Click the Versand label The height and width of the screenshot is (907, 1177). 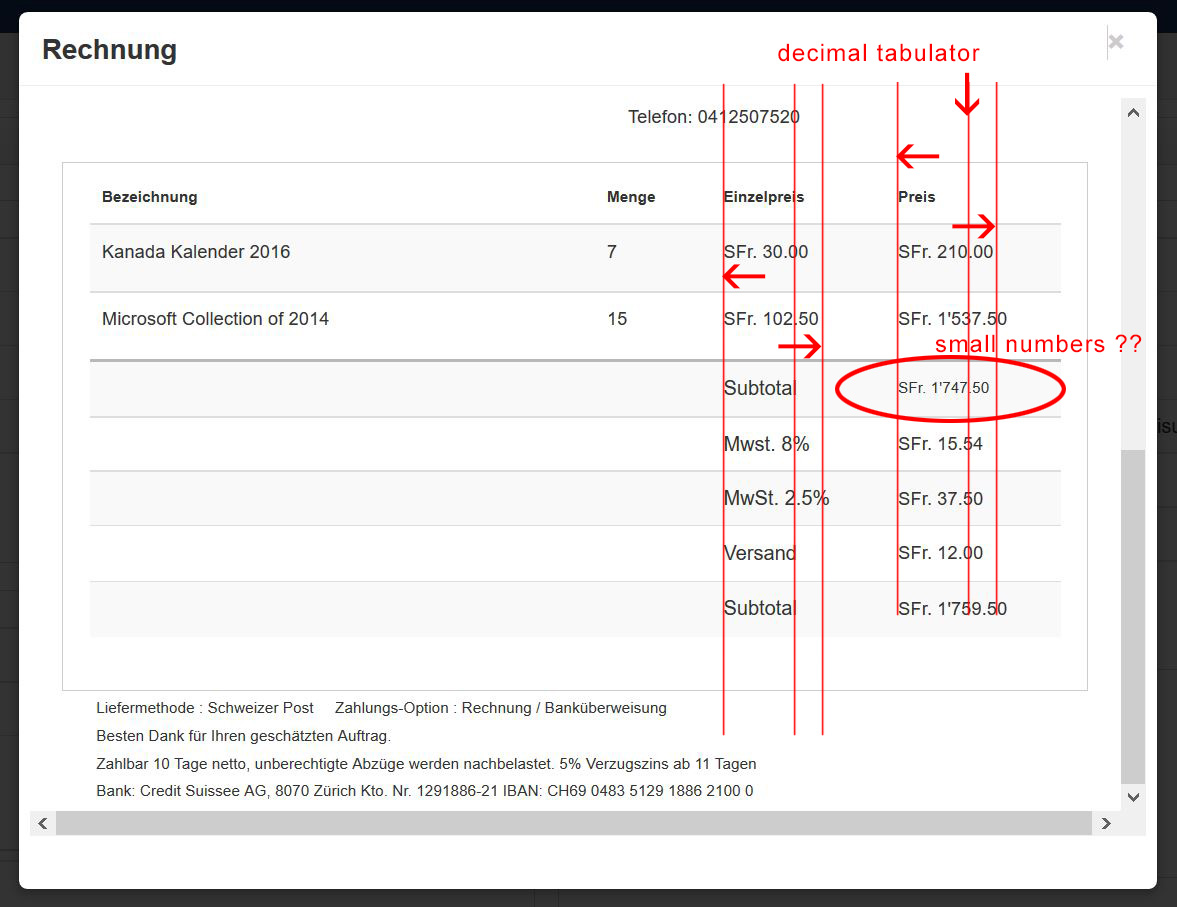[x=759, y=553]
